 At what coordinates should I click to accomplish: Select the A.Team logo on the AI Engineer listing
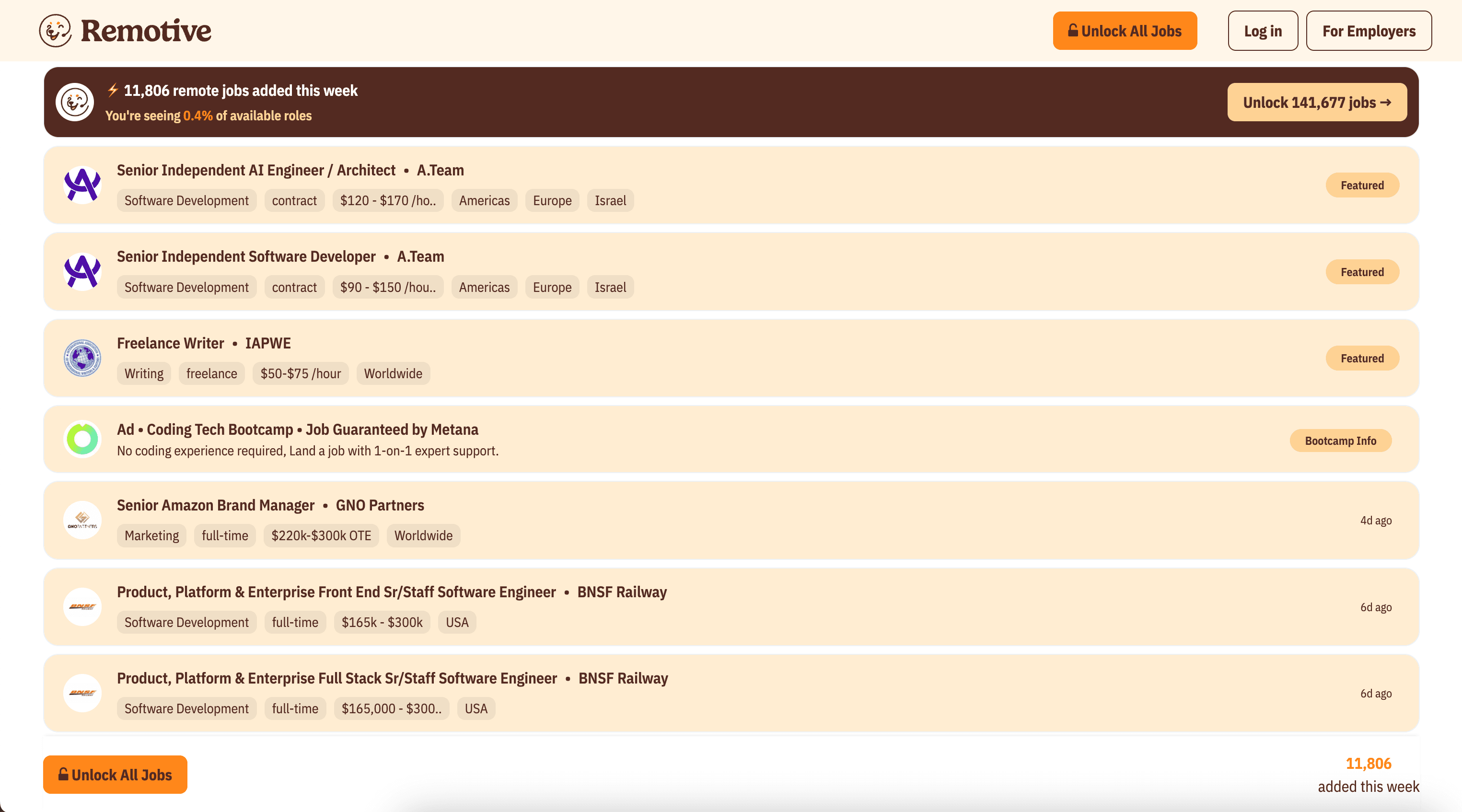[83, 185]
